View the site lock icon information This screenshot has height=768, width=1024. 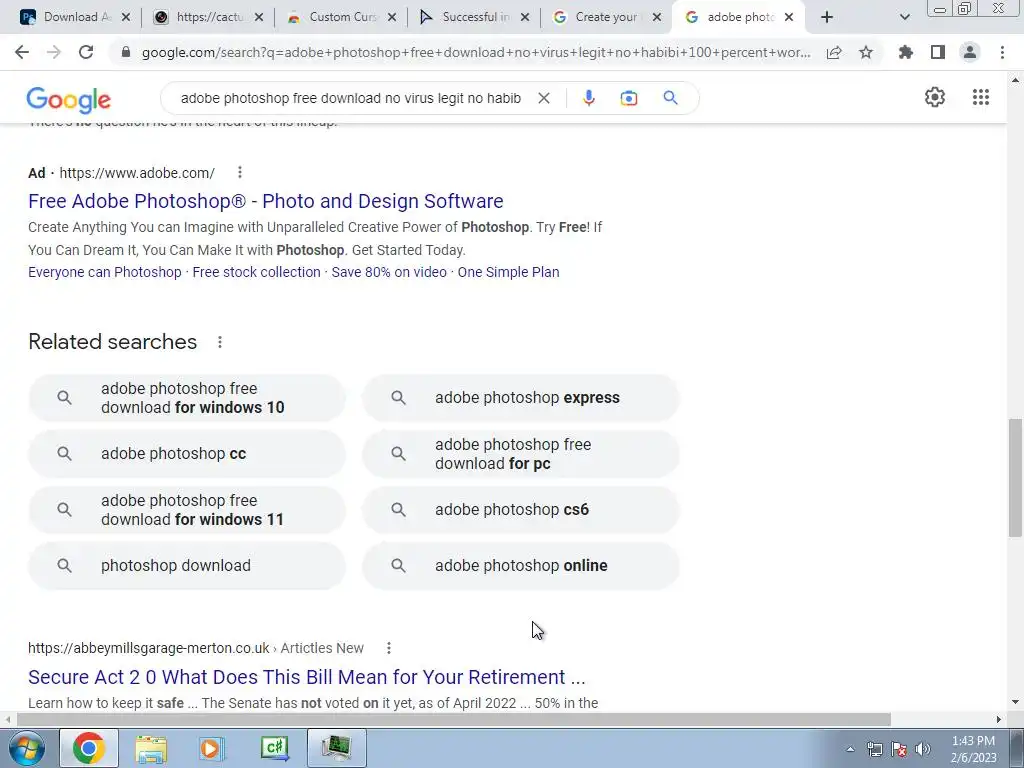click(126, 52)
